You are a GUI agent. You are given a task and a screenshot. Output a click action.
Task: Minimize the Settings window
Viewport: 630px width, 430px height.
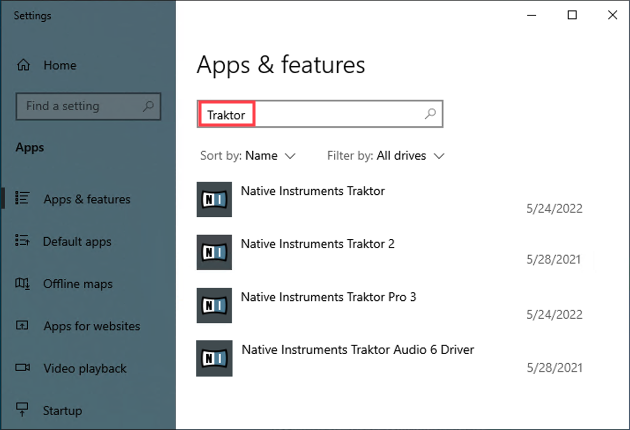pos(532,15)
